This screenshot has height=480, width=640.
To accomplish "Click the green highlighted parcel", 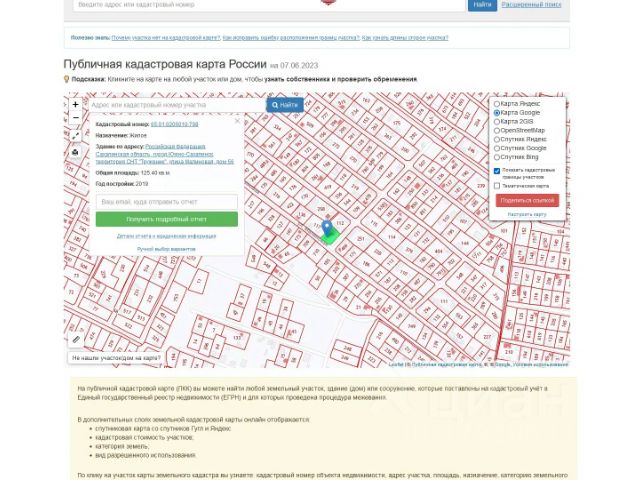I will (331, 237).
